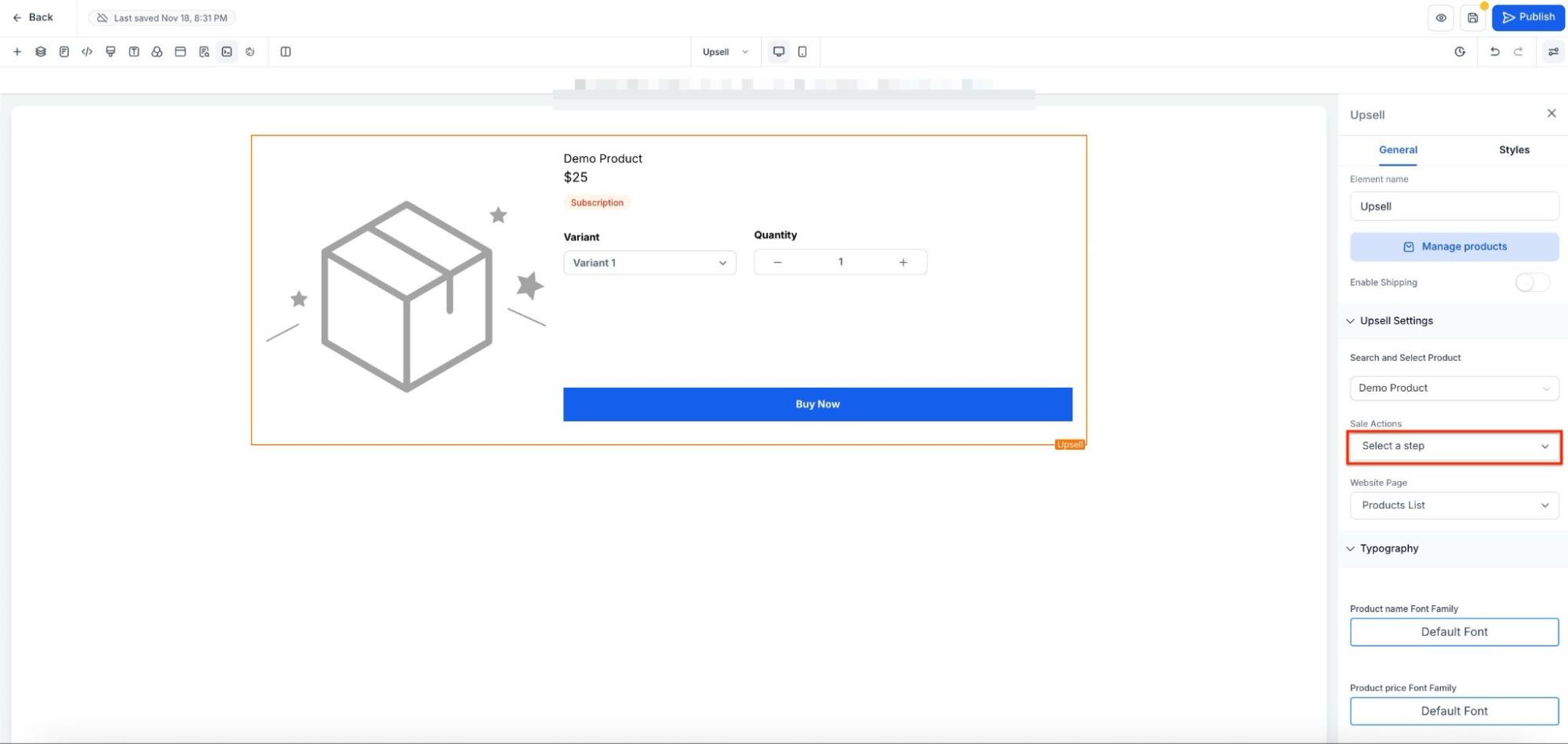Open the Sale Actions 'Select a step' dropdown
1568x744 pixels.
(1453, 447)
